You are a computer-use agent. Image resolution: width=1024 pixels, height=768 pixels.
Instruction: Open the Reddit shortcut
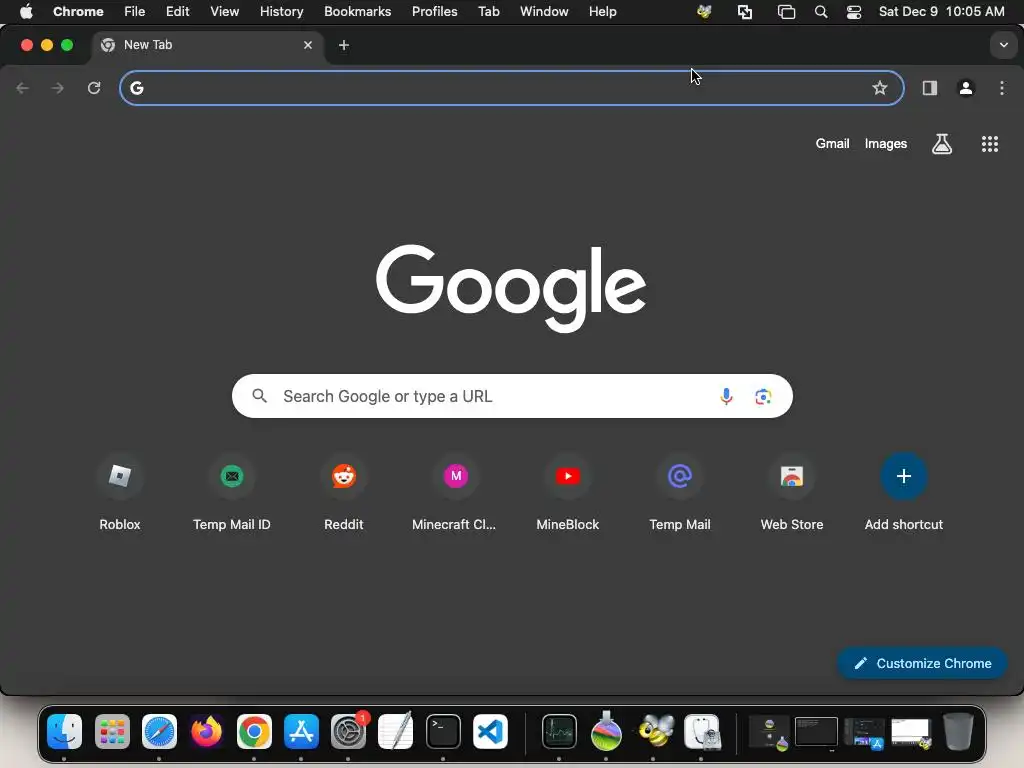click(344, 492)
